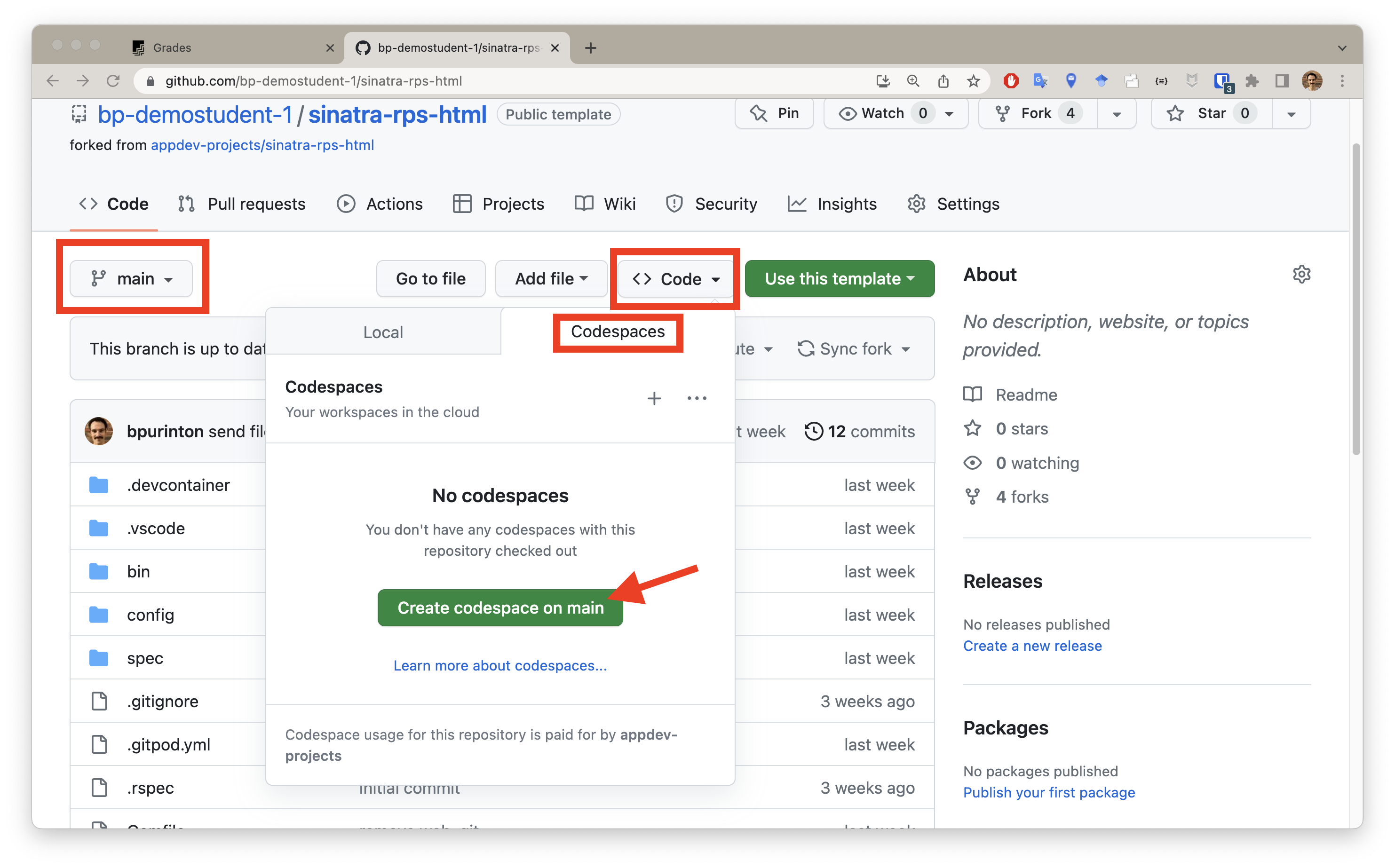The width and height of the screenshot is (1395, 868).
Task: Click the browser reload page icon
Action: click(x=113, y=81)
